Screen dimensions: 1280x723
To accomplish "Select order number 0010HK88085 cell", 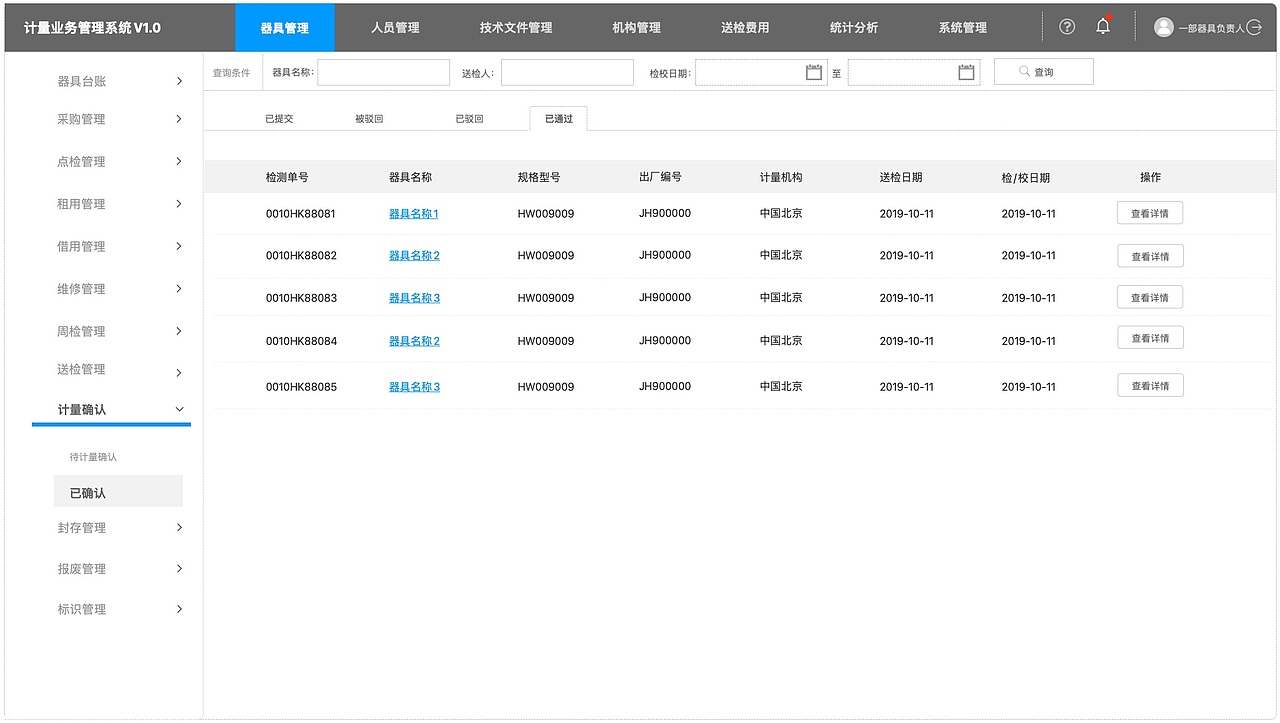I will click(301, 387).
